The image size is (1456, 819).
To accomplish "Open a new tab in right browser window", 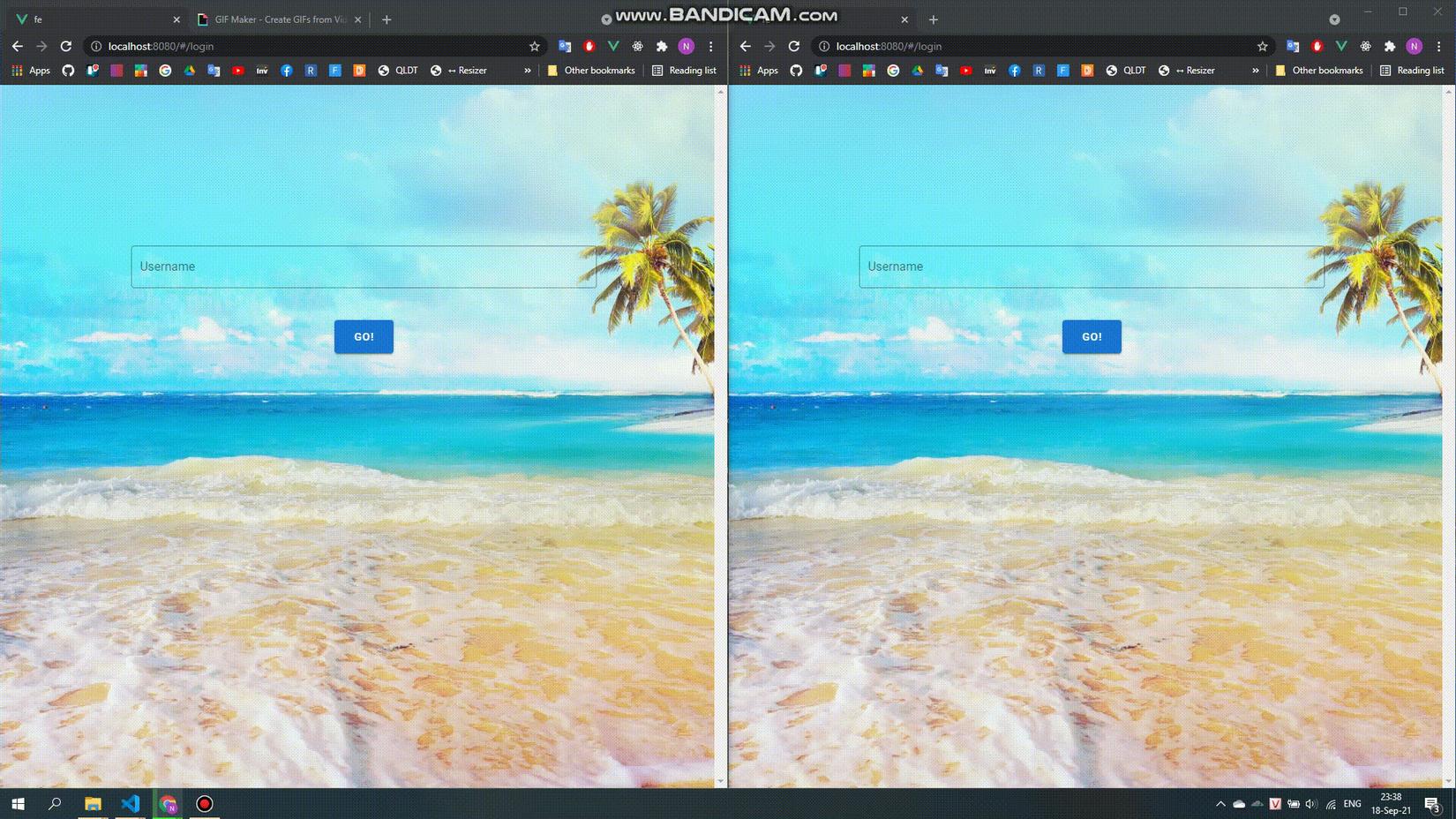I will [934, 19].
